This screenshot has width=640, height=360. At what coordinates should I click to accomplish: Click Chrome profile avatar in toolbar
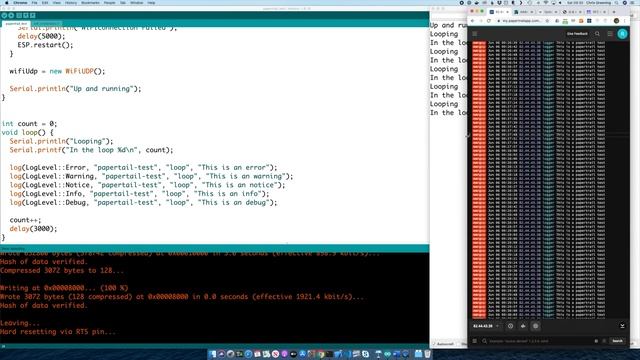(x=616, y=20)
